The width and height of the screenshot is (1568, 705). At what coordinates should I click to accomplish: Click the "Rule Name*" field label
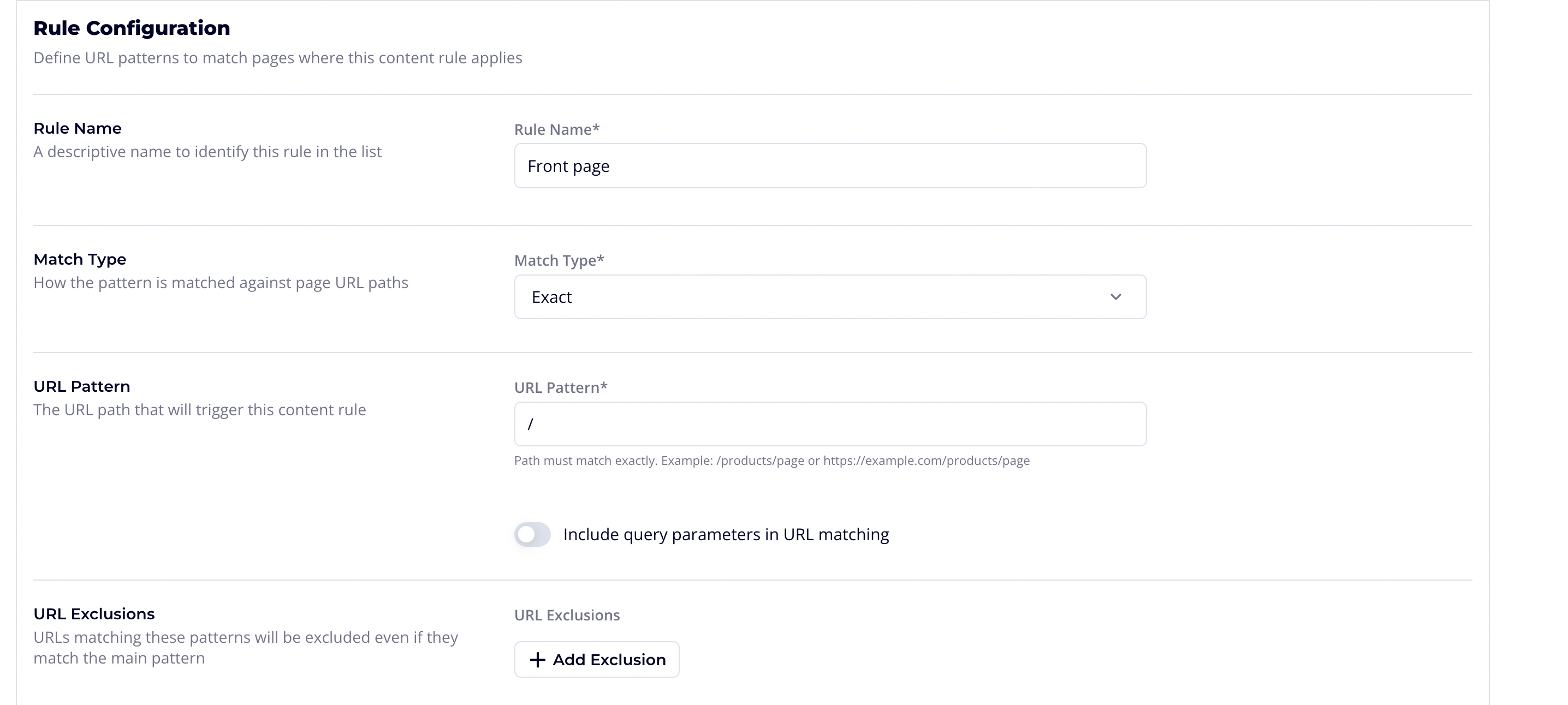pos(556,129)
